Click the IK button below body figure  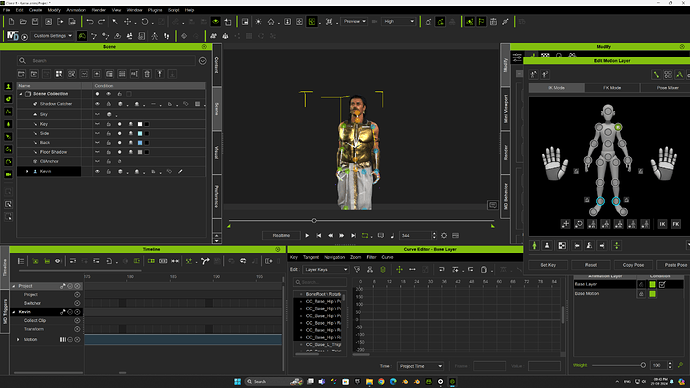(x=662, y=224)
